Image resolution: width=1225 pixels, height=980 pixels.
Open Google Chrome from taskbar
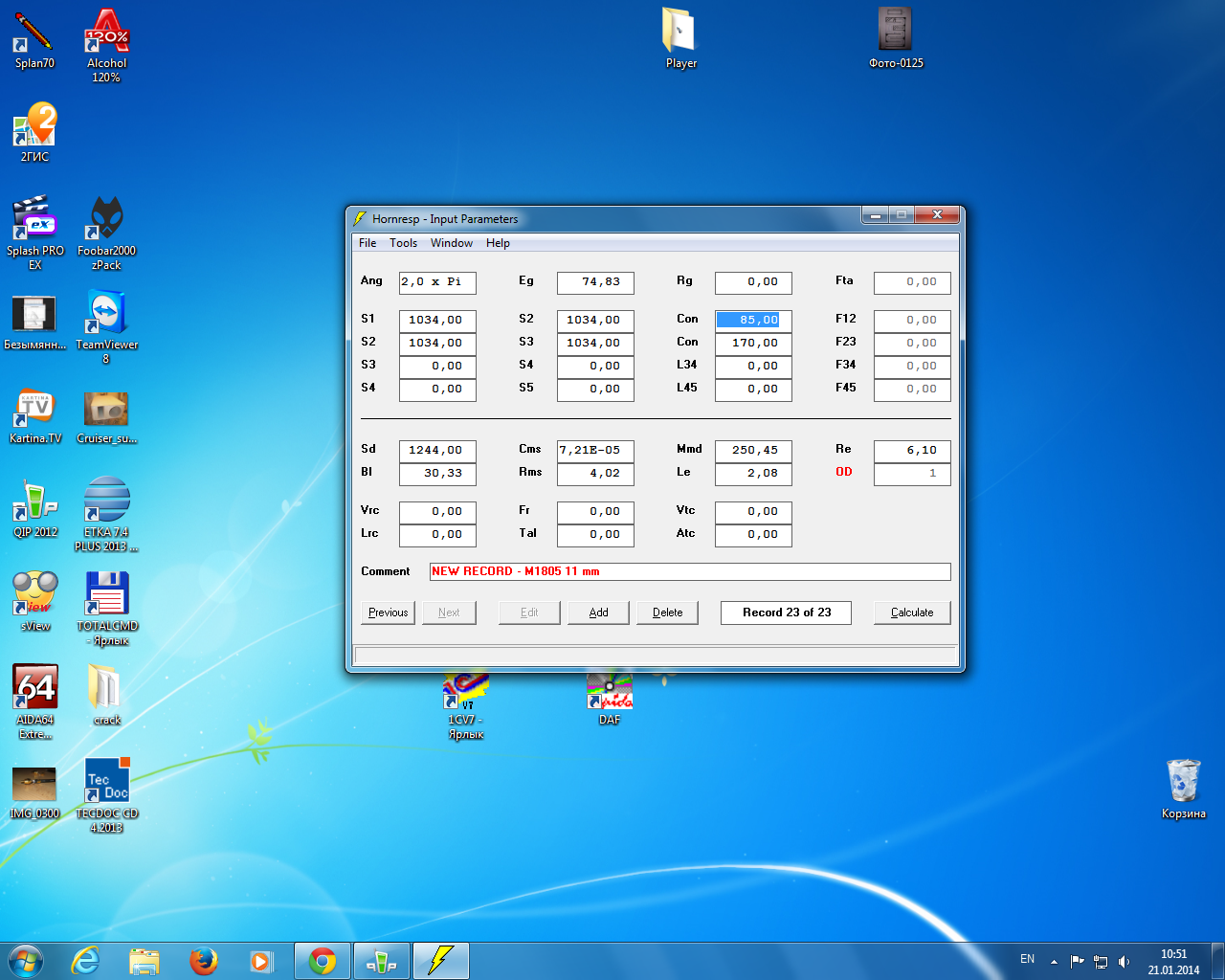click(x=323, y=961)
